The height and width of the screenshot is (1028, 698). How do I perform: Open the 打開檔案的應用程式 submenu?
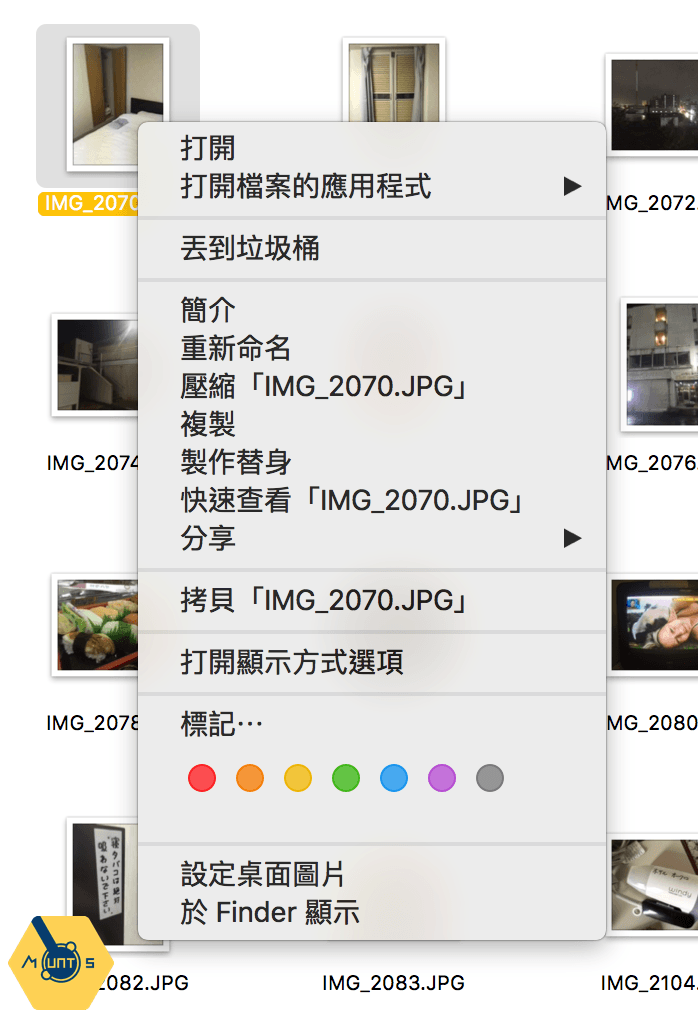[372, 186]
